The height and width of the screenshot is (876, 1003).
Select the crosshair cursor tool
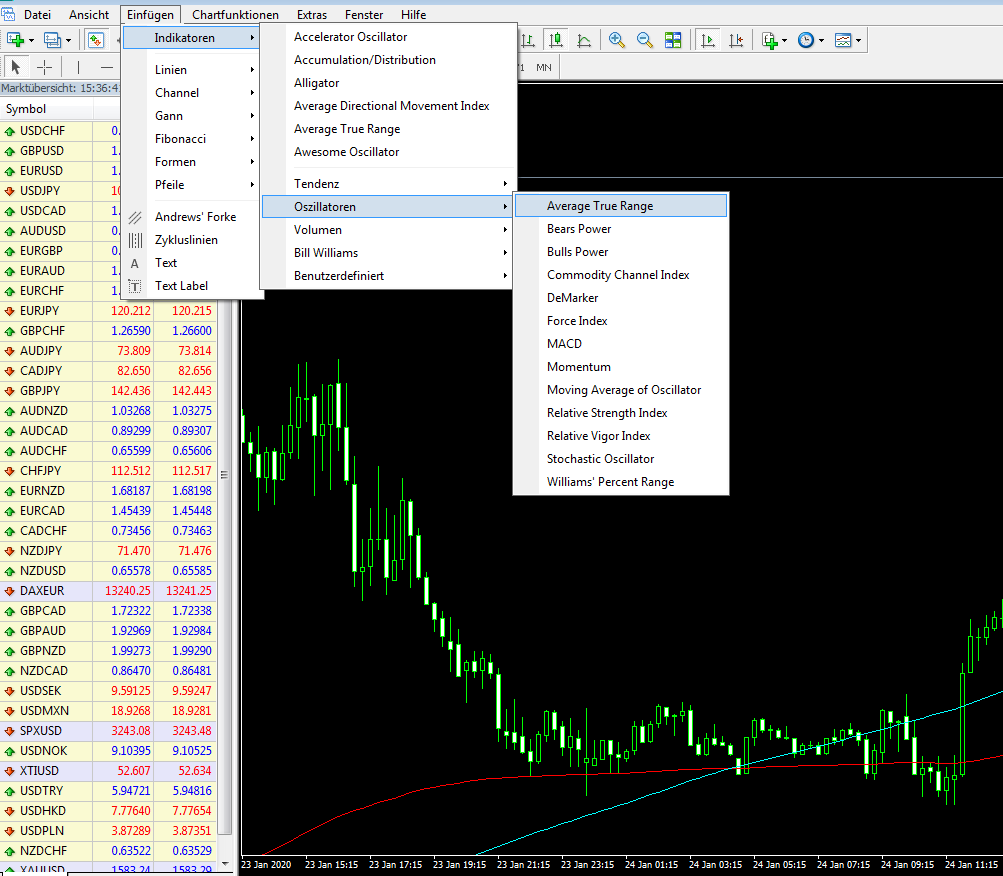pos(45,67)
